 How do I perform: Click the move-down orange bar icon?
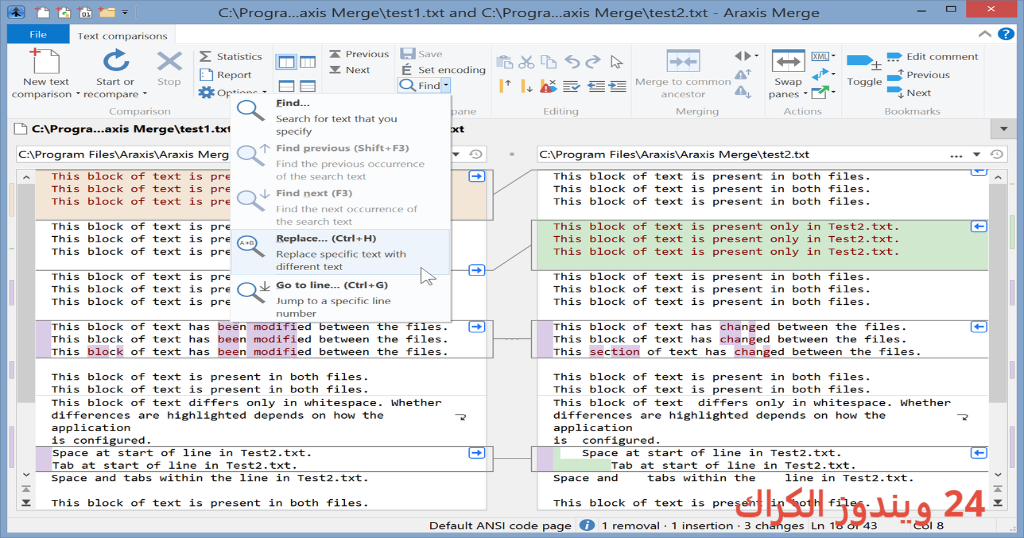click(526, 86)
